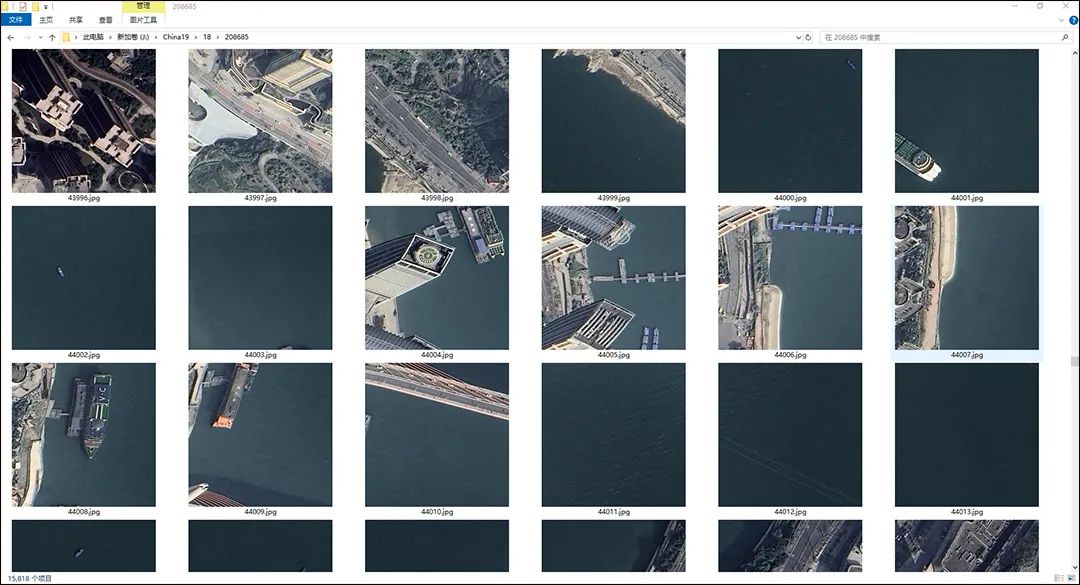Refresh the 208685 folder view
Viewport: 1080px width, 585px height.
[808, 37]
